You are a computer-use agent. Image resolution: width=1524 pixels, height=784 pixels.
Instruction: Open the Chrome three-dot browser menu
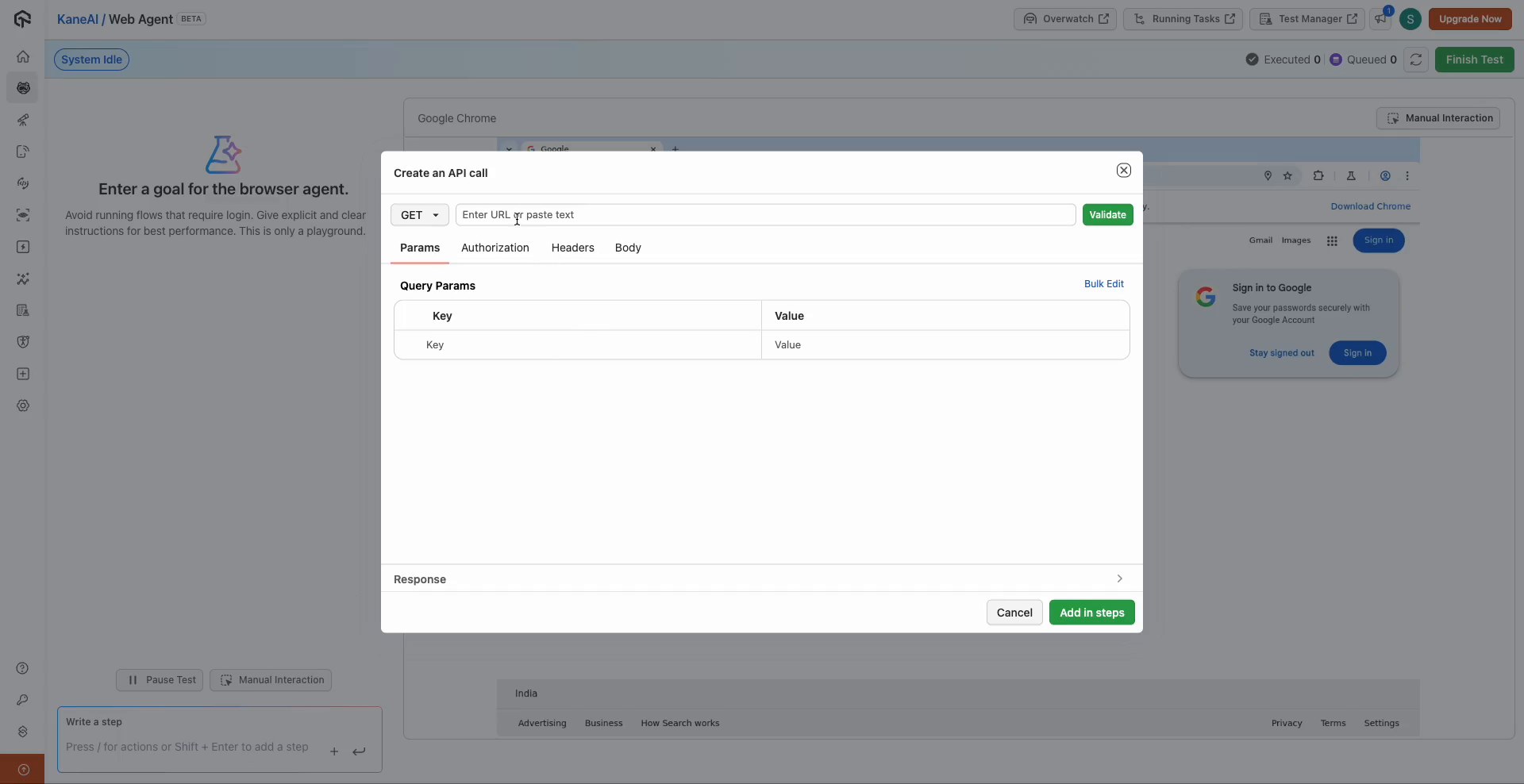pos(1408,176)
